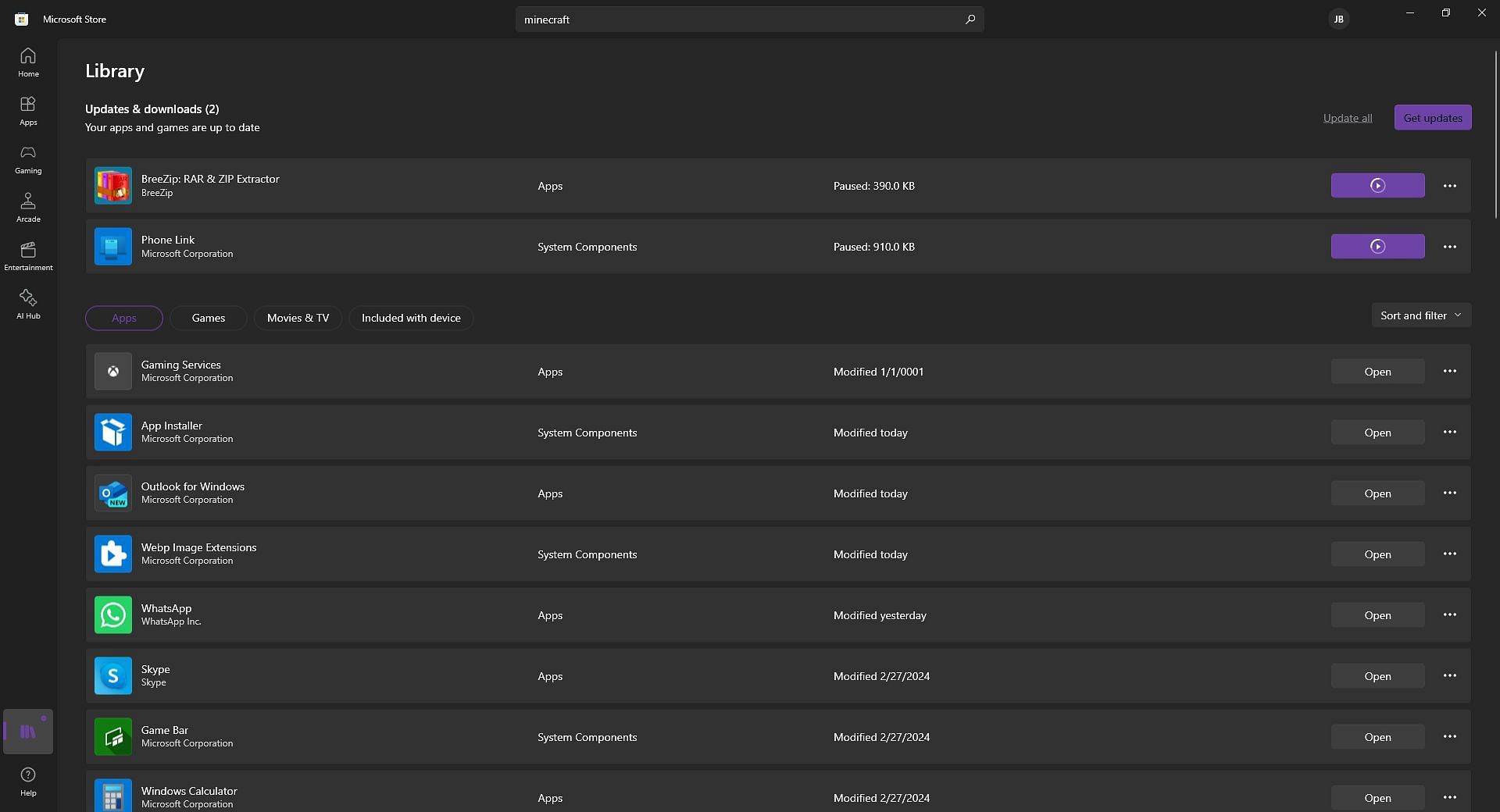
Task: Open Skype from library
Action: 1377,676
